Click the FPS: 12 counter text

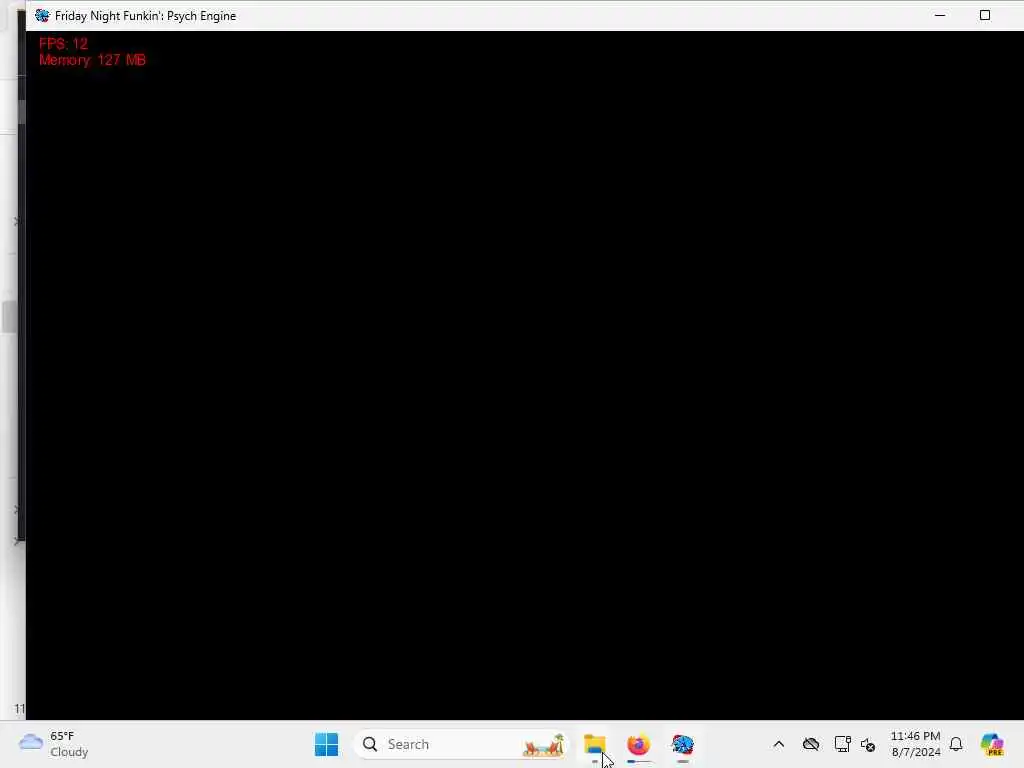63,44
